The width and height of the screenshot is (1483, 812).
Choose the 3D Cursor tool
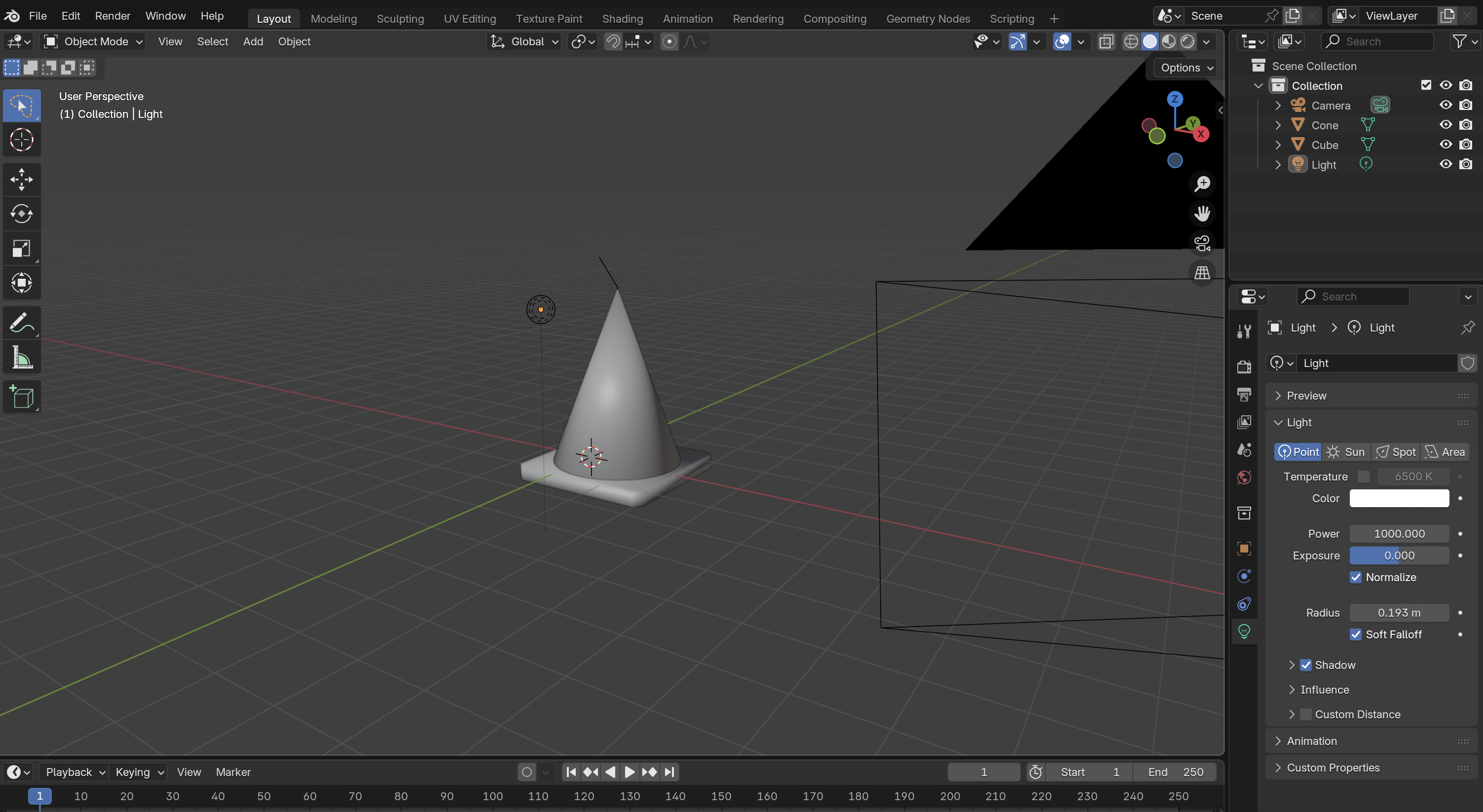[x=21, y=140]
